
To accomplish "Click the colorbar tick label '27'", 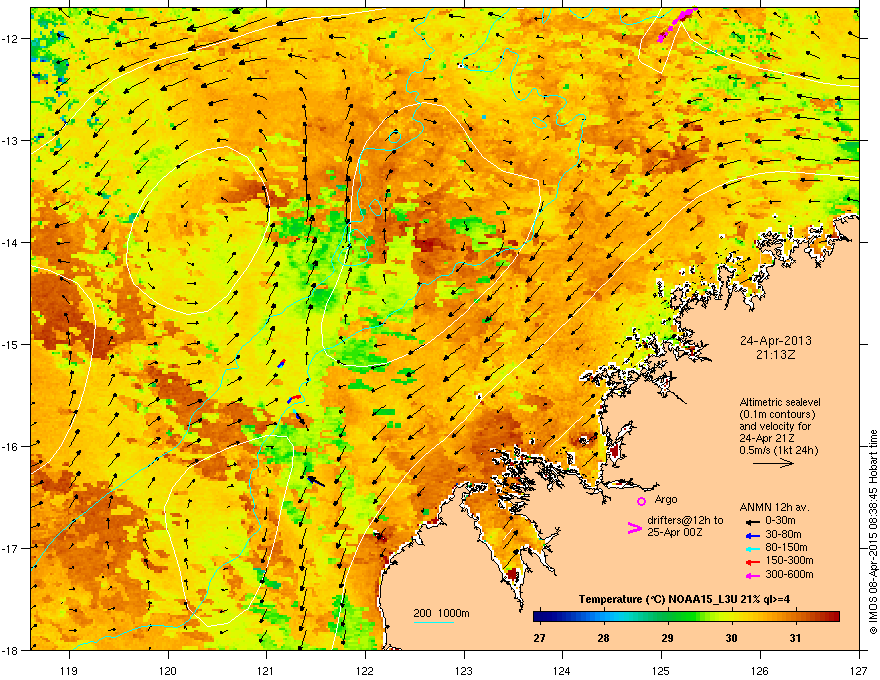I will (x=539, y=638).
